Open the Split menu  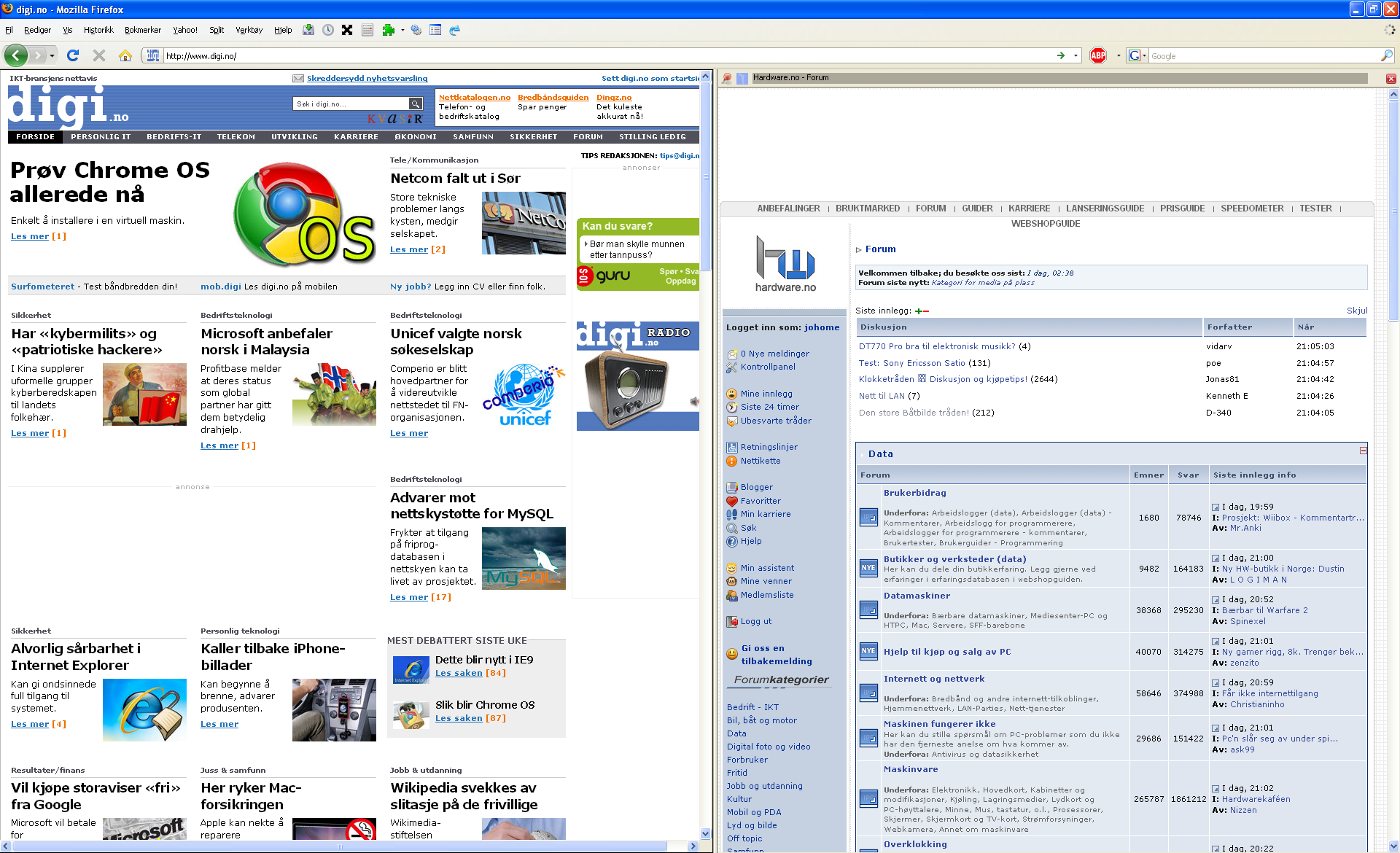[217, 30]
